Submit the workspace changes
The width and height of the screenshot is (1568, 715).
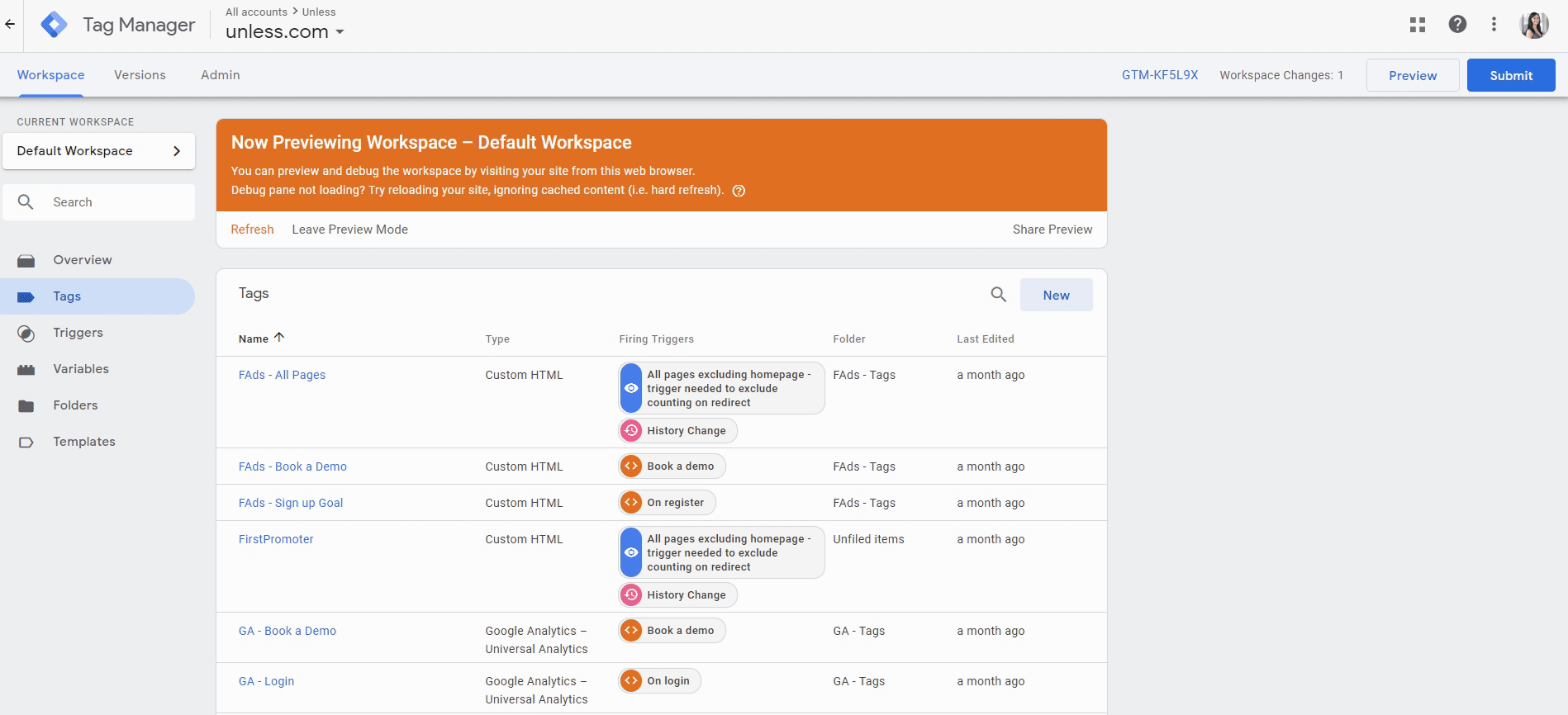(x=1511, y=75)
